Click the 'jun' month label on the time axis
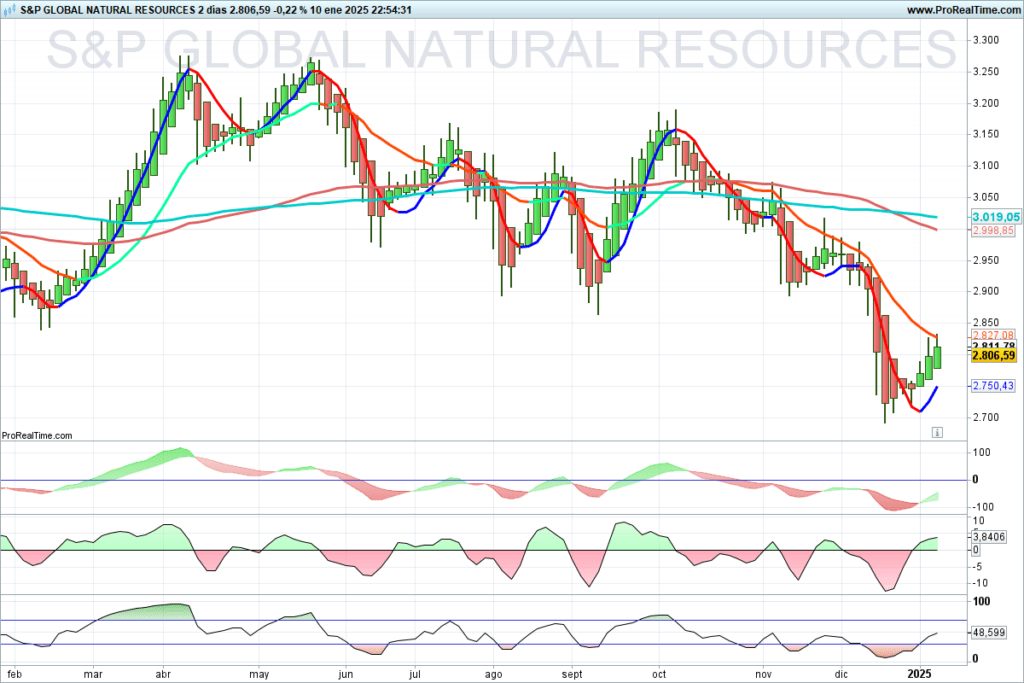 pos(345,674)
